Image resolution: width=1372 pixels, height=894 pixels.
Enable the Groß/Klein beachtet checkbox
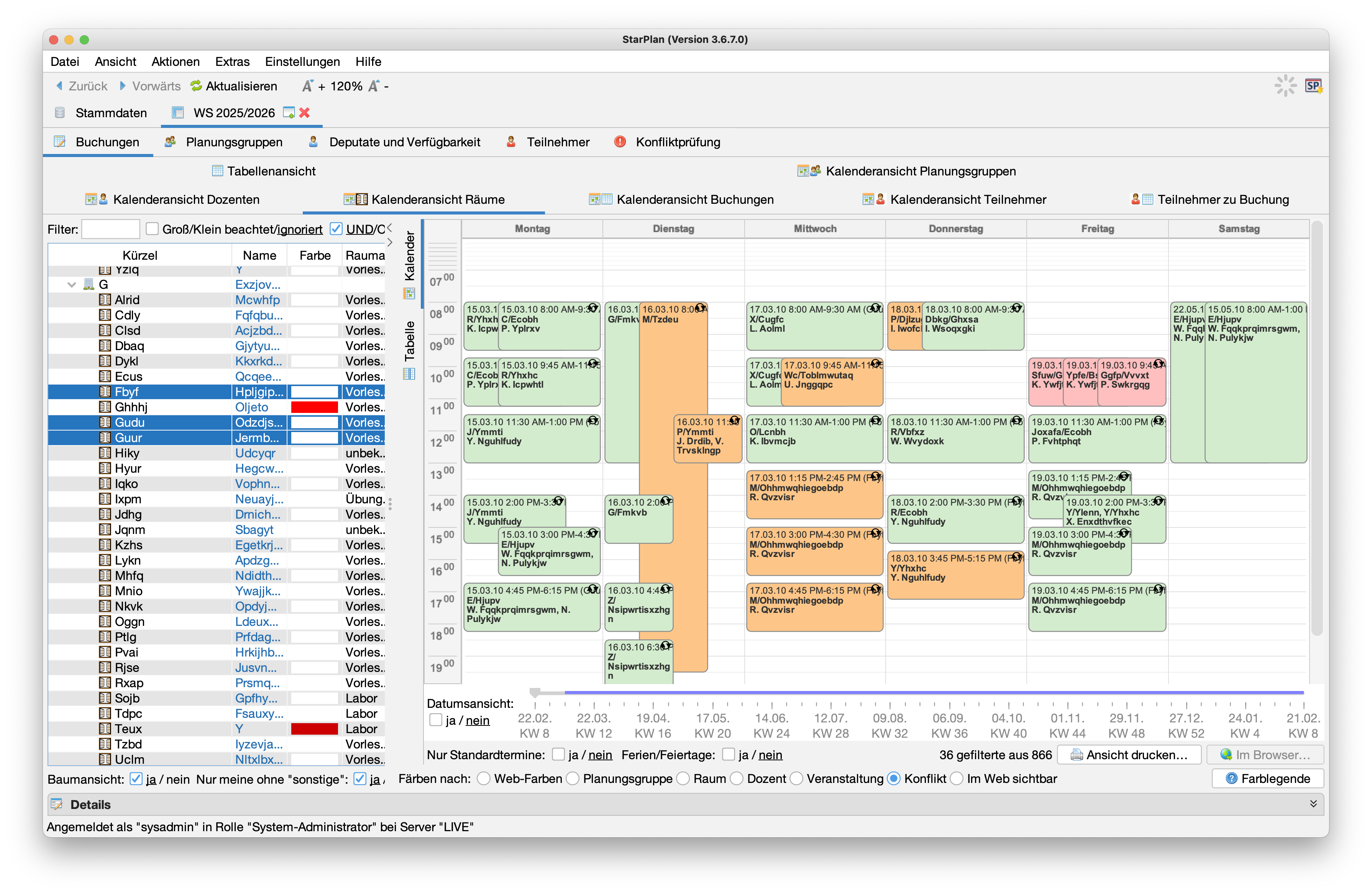tap(152, 229)
